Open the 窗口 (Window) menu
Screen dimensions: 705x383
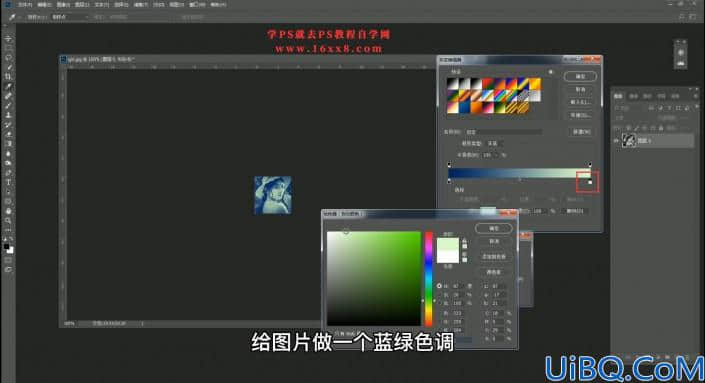pos(197,4)
